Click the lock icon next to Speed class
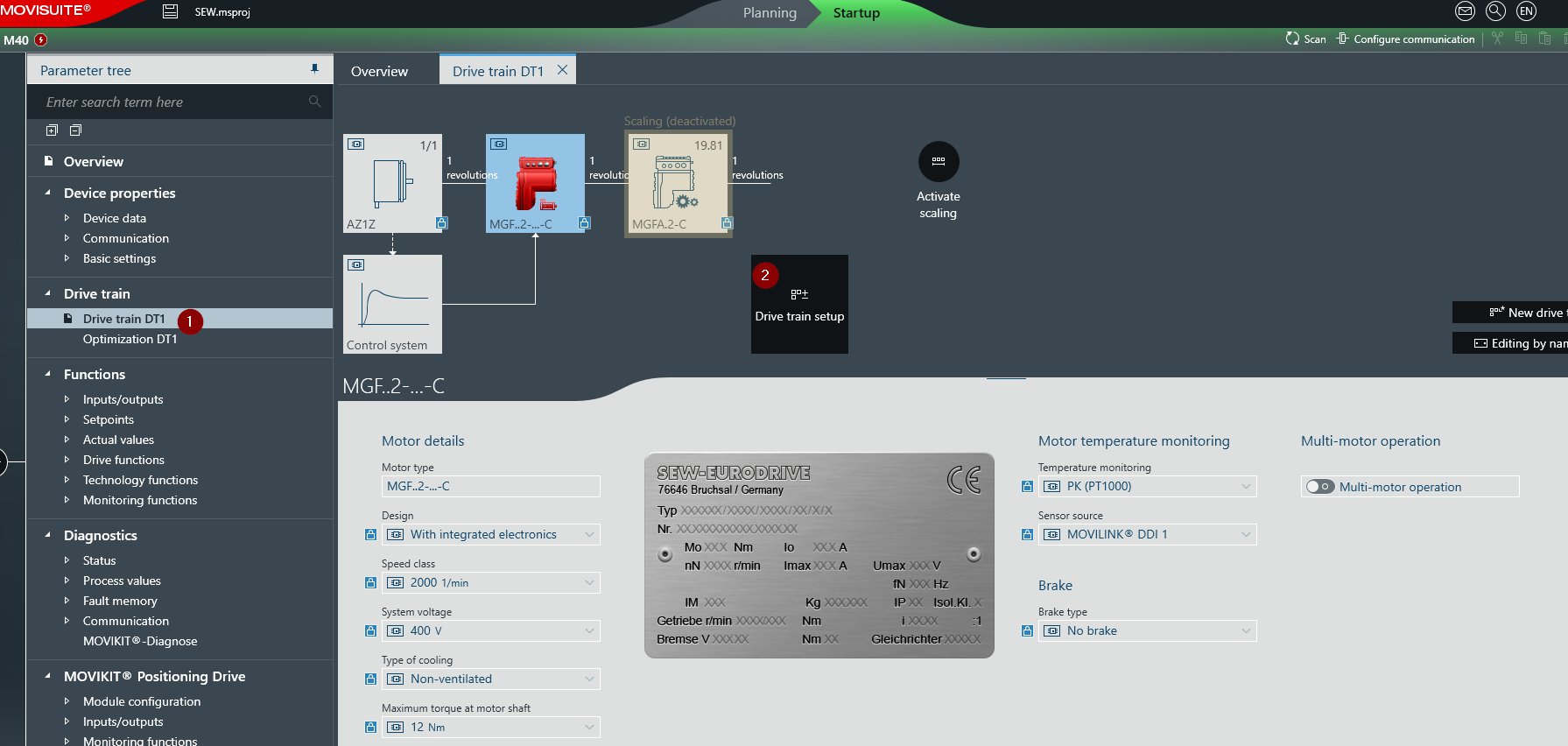Screen dimensions: 1568x746 point(370,582)
